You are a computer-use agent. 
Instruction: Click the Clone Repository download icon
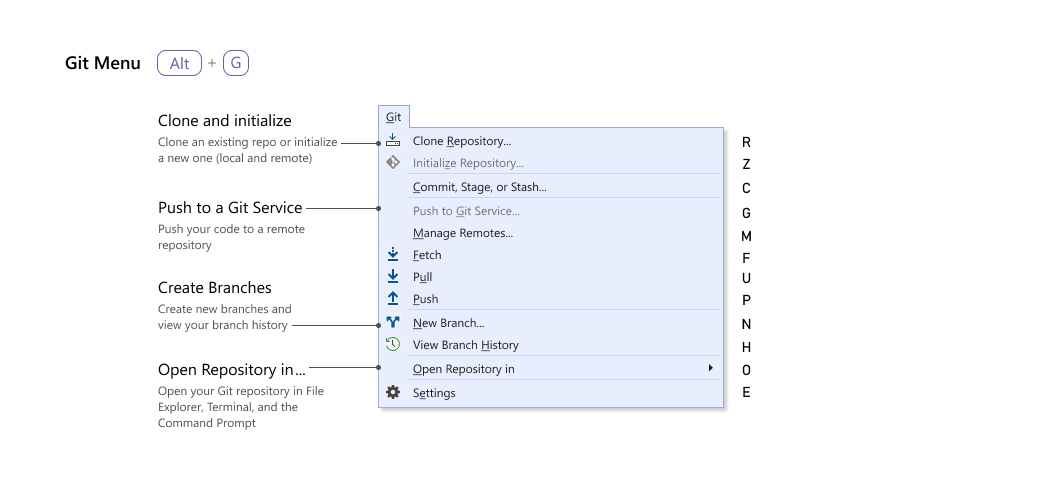point(393,141)
